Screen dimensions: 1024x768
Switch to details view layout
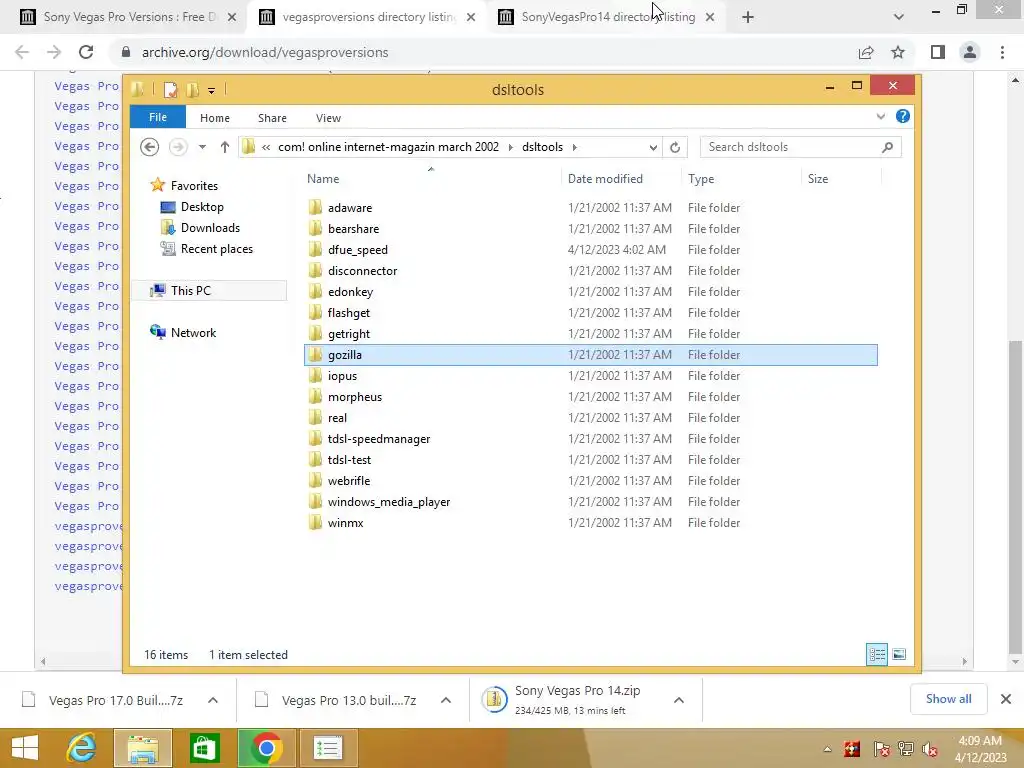877,654
